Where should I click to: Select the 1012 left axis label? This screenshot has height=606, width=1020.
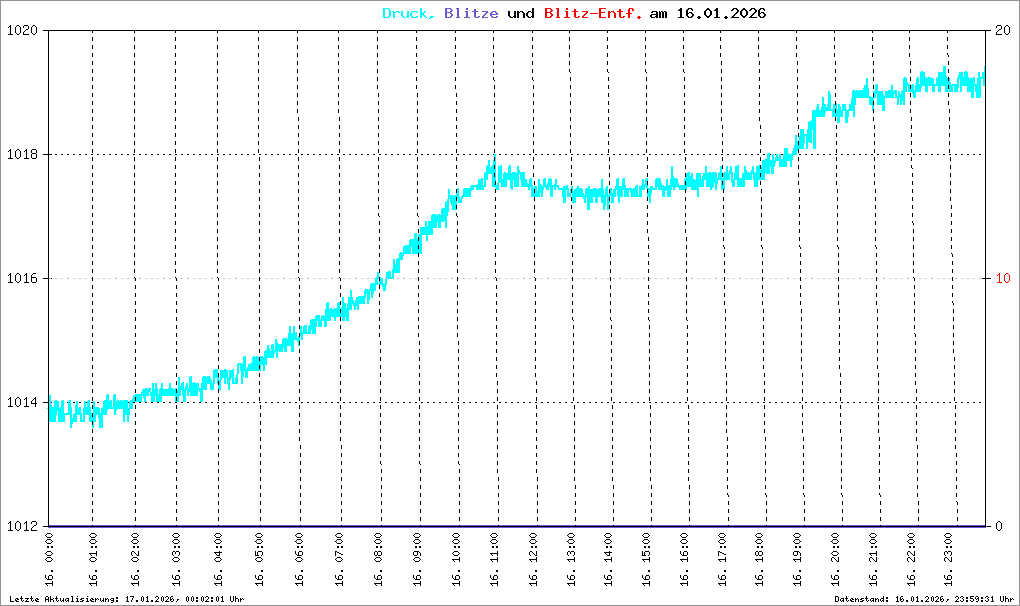20,526
